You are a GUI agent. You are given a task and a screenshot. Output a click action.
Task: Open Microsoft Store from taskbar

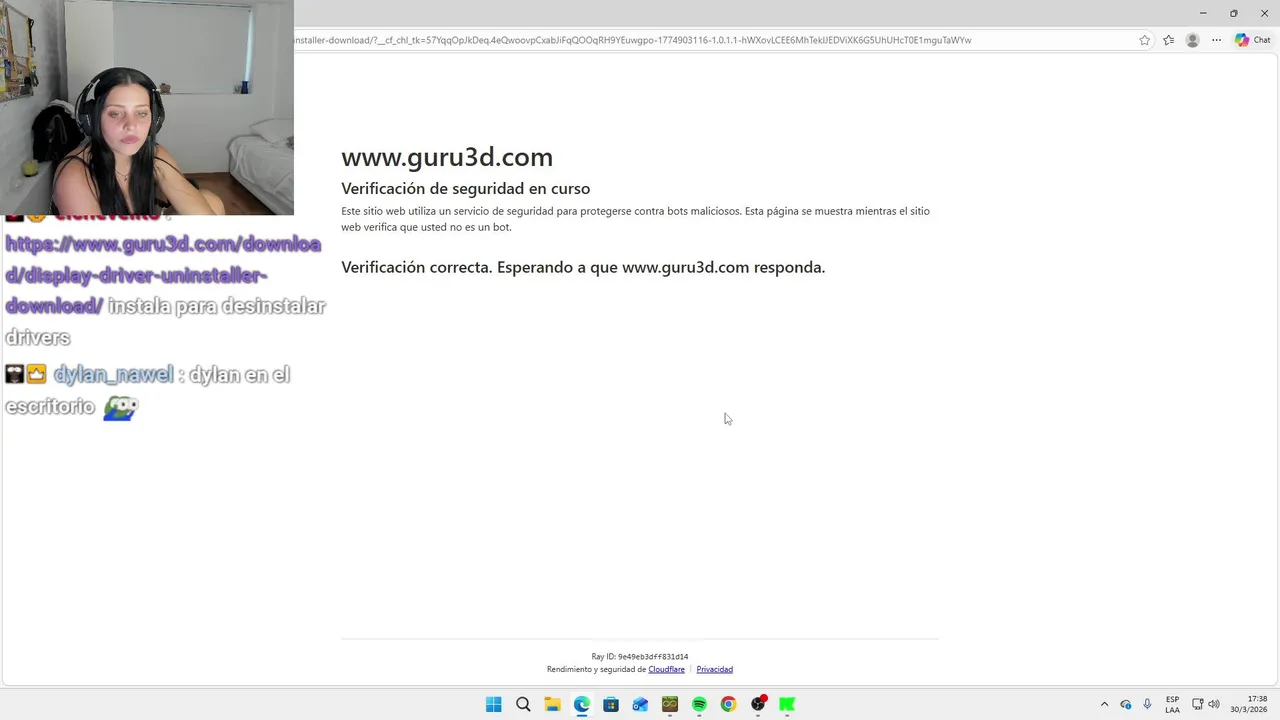coord(611,704)
